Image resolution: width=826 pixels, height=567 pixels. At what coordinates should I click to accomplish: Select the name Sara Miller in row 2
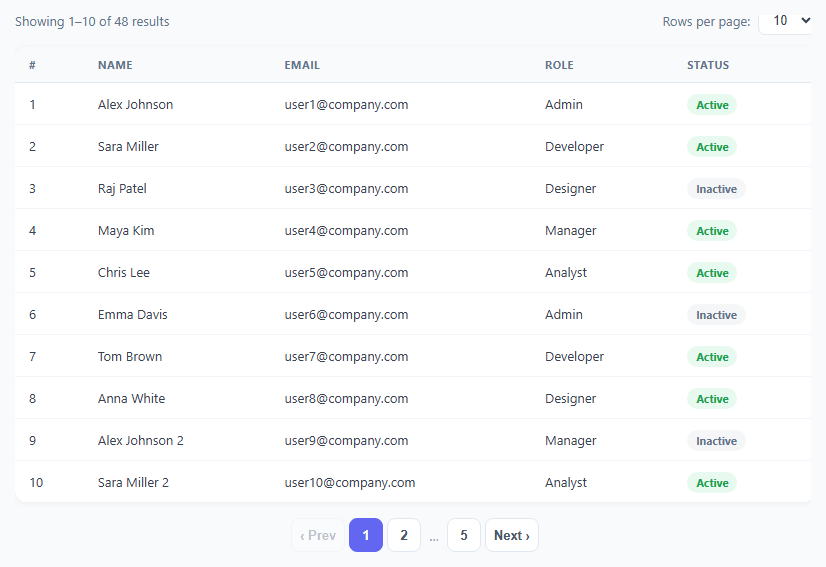128,146
